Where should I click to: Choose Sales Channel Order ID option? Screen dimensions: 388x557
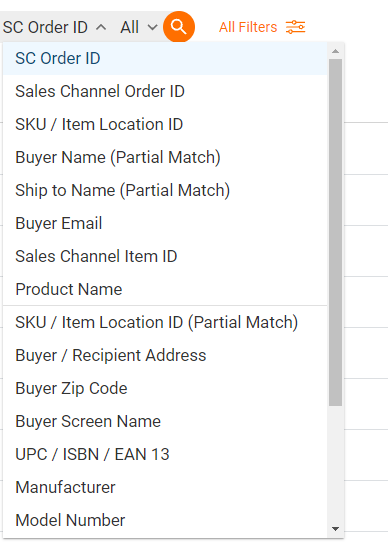(165, 91)
